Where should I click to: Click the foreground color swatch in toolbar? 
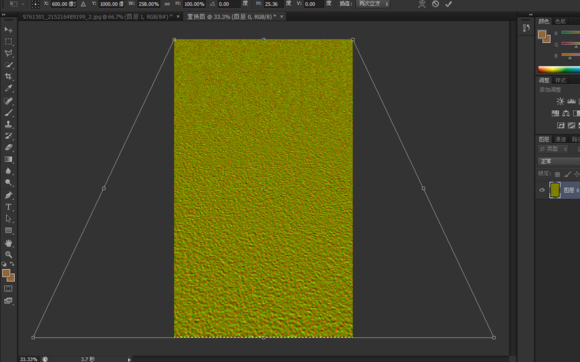point(6,273)
